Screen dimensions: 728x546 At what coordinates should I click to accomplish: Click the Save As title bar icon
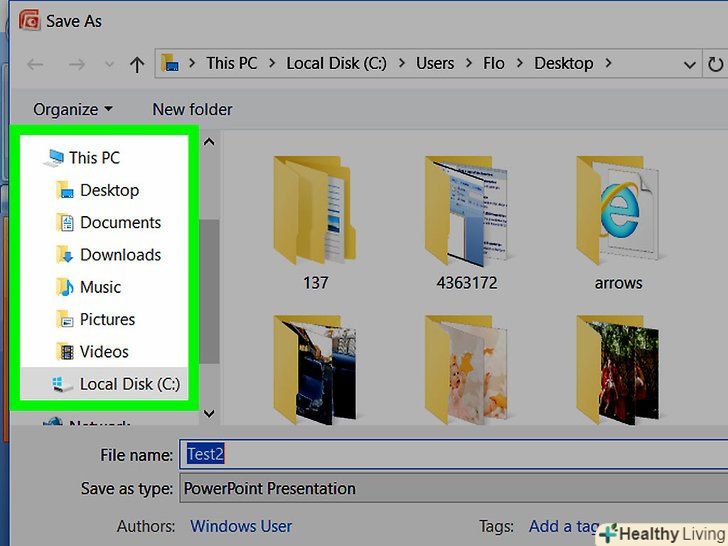coord(30,20)
